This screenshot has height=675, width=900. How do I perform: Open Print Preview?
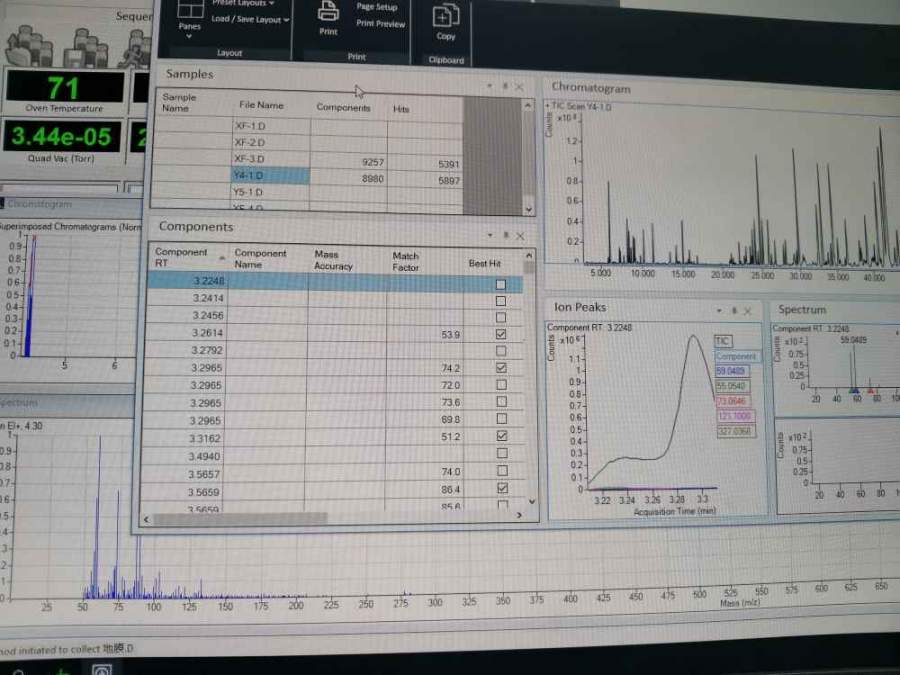pyautogui.click(x=381, y=23)
